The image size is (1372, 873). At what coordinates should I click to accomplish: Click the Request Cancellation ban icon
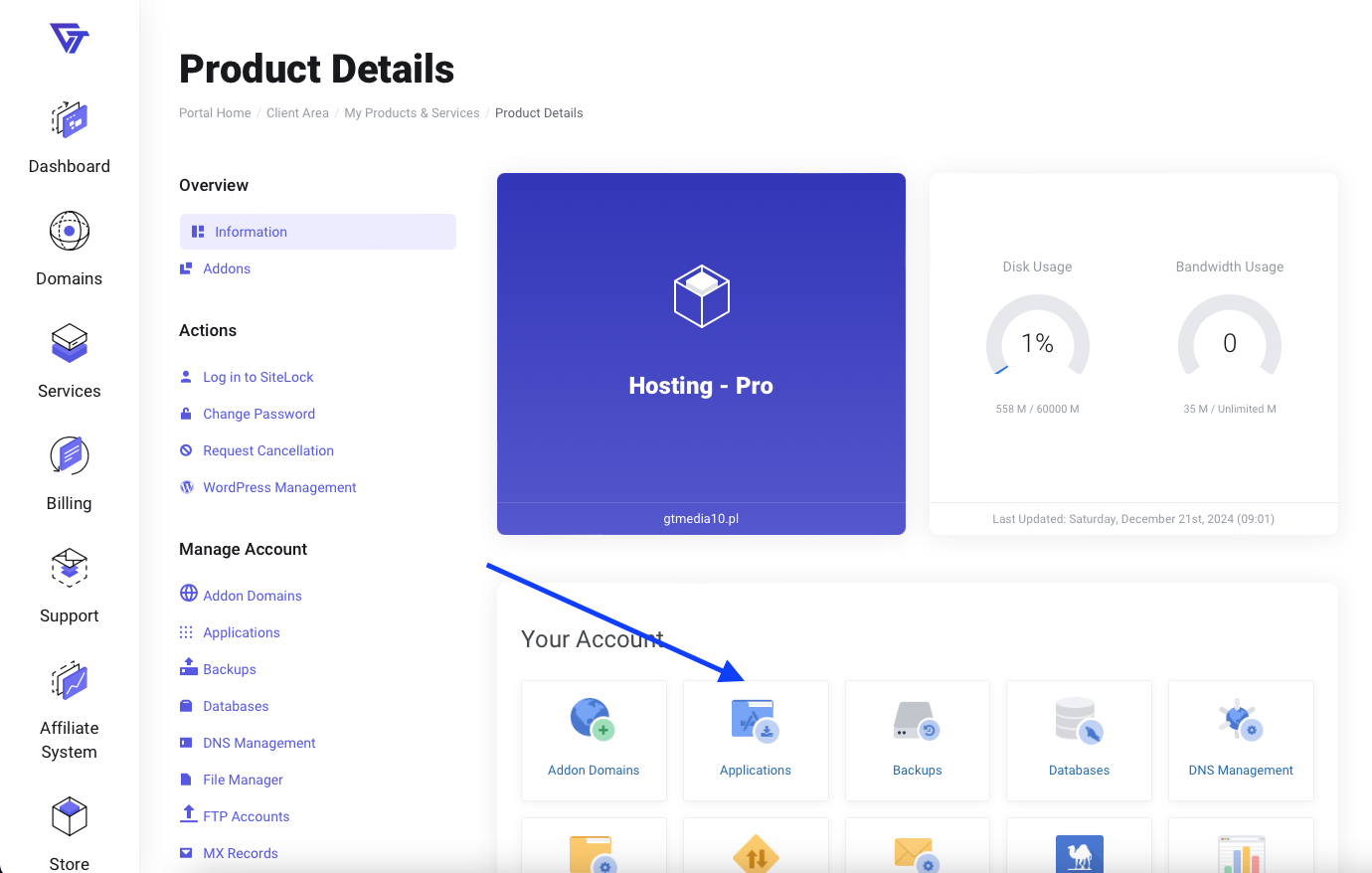186,450
